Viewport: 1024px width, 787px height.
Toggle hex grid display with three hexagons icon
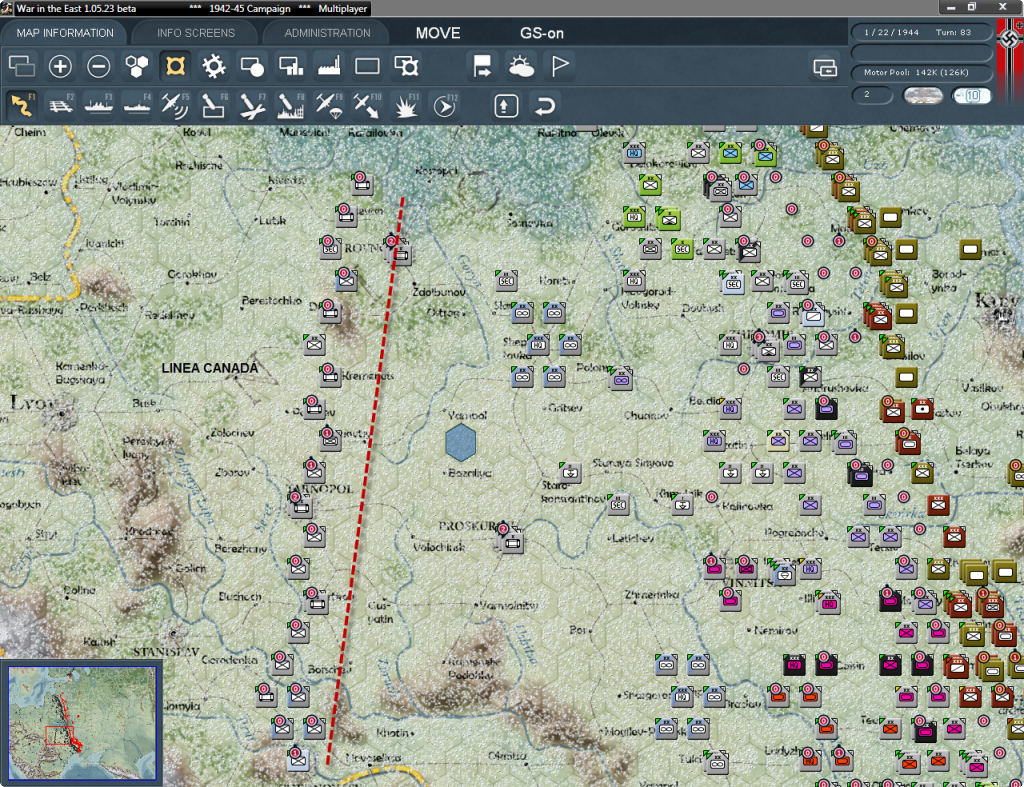tap(136, 66)
